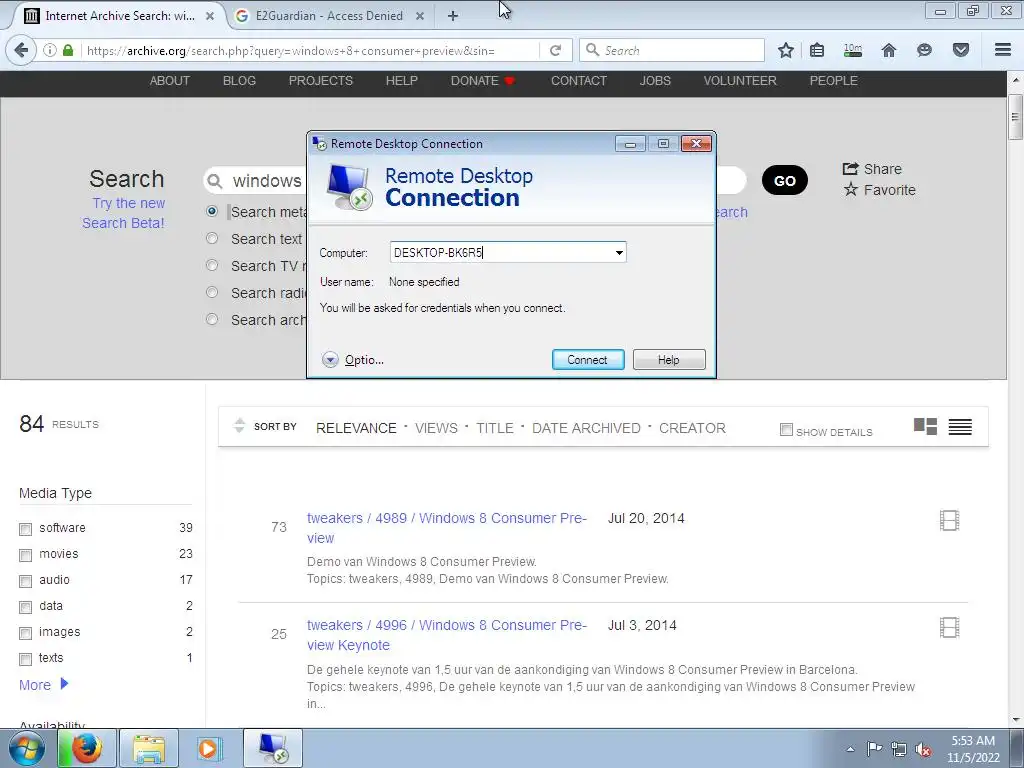The width and height of the screenshot is (1024, 768).
Task: Click the Firefox back arrow button
Action: coord(21,50)
